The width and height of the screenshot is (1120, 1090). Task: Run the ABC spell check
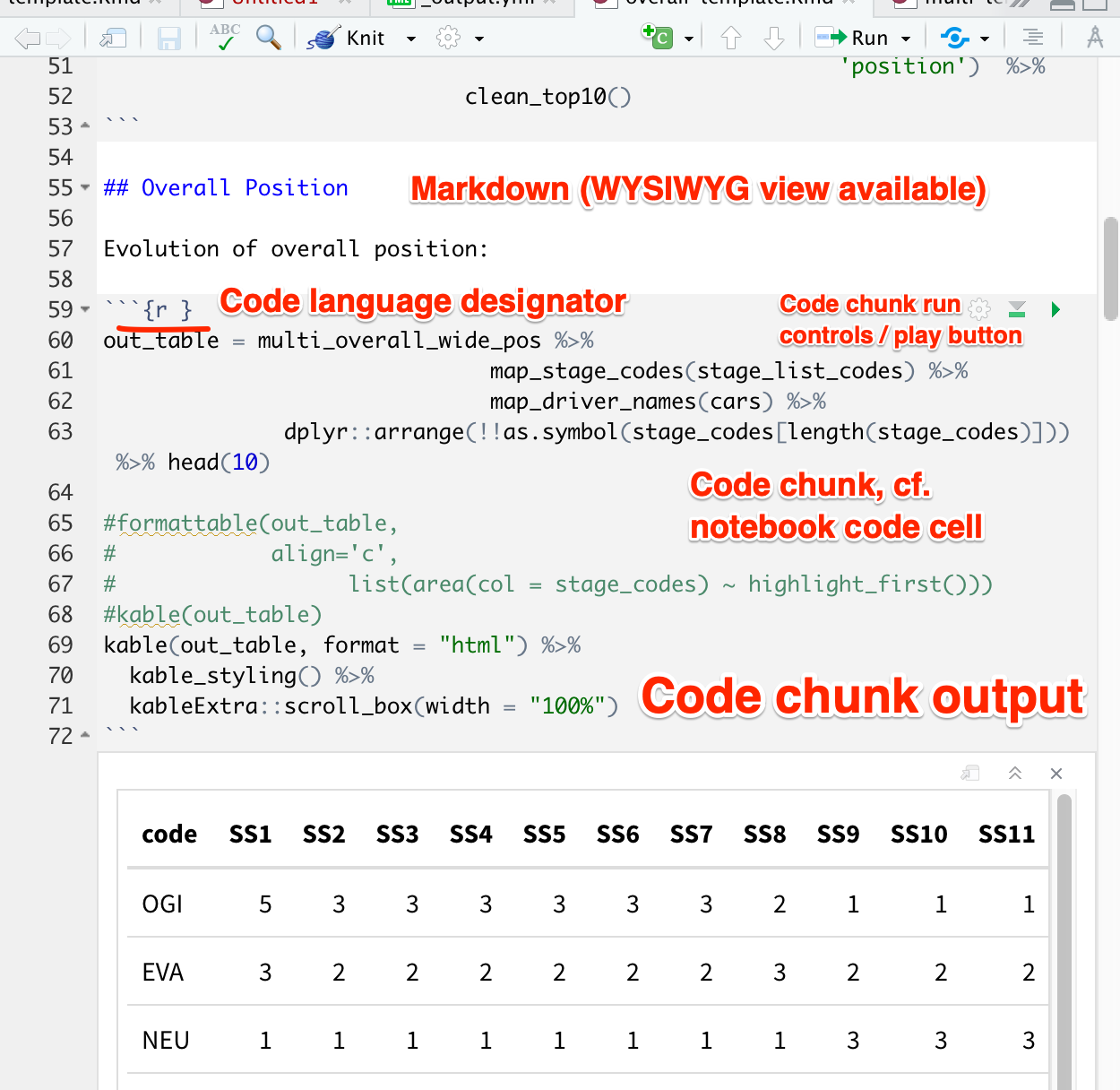pos(225,37)
